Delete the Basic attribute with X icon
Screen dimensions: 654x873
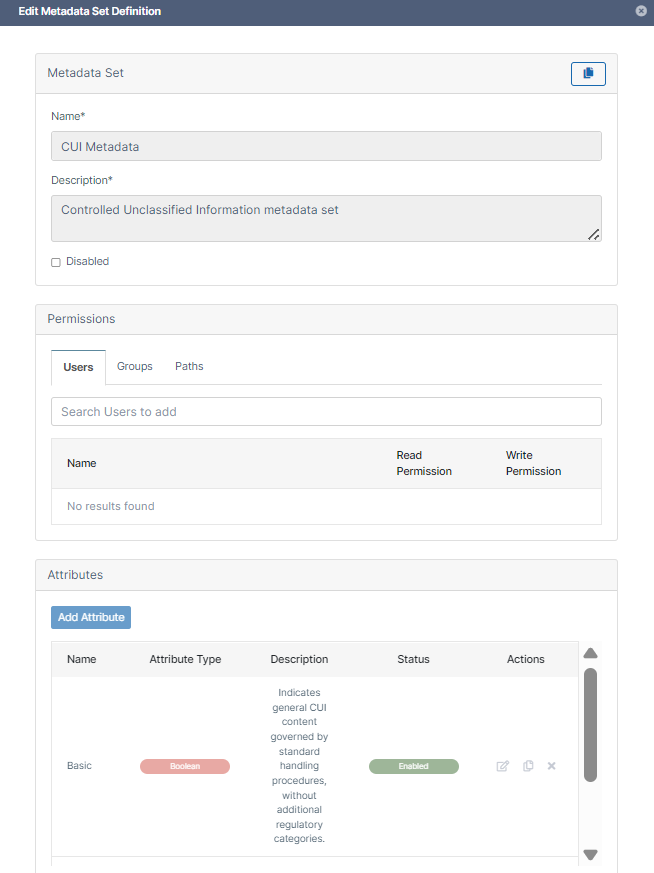(551, 766)
